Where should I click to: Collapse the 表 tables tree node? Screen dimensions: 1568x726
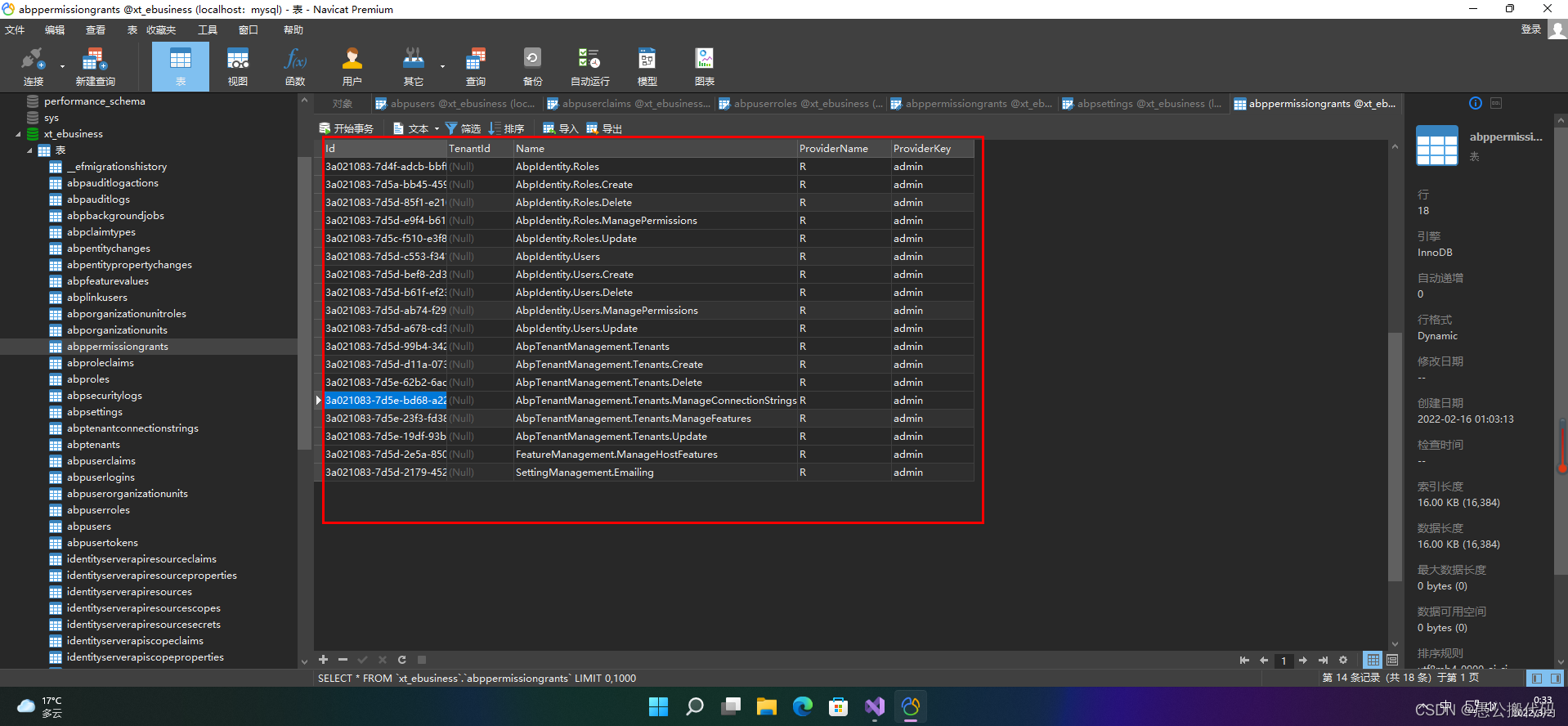coord(29,150)
